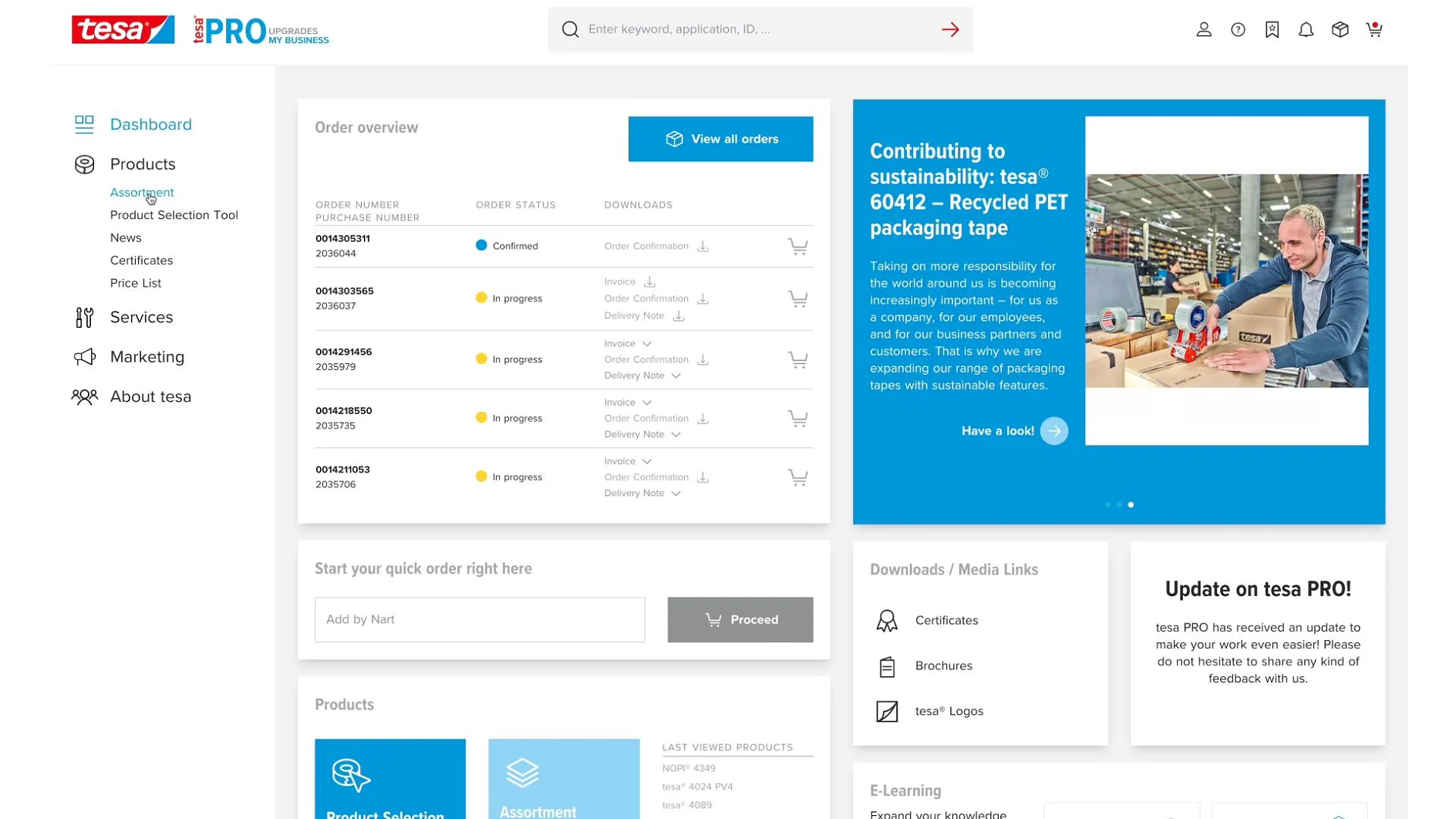
Task: Open the user account icon
Action: coord(1204,29)
